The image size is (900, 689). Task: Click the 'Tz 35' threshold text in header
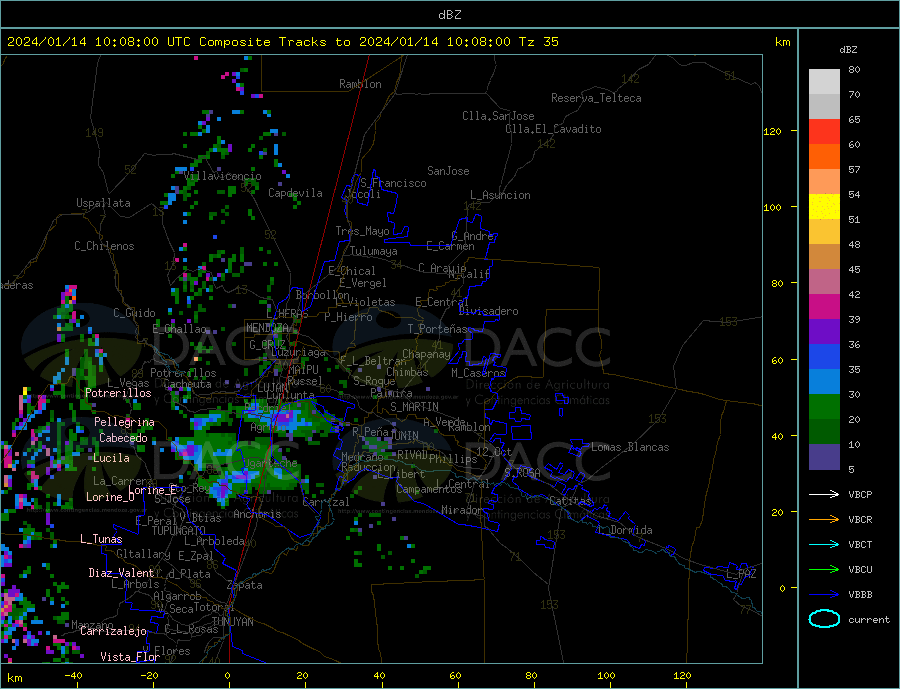click(x=538, y=42)
